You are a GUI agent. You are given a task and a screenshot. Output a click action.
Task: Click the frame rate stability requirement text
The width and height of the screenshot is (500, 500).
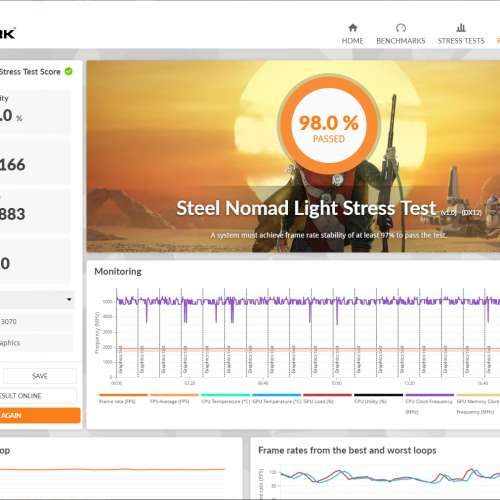328,235
